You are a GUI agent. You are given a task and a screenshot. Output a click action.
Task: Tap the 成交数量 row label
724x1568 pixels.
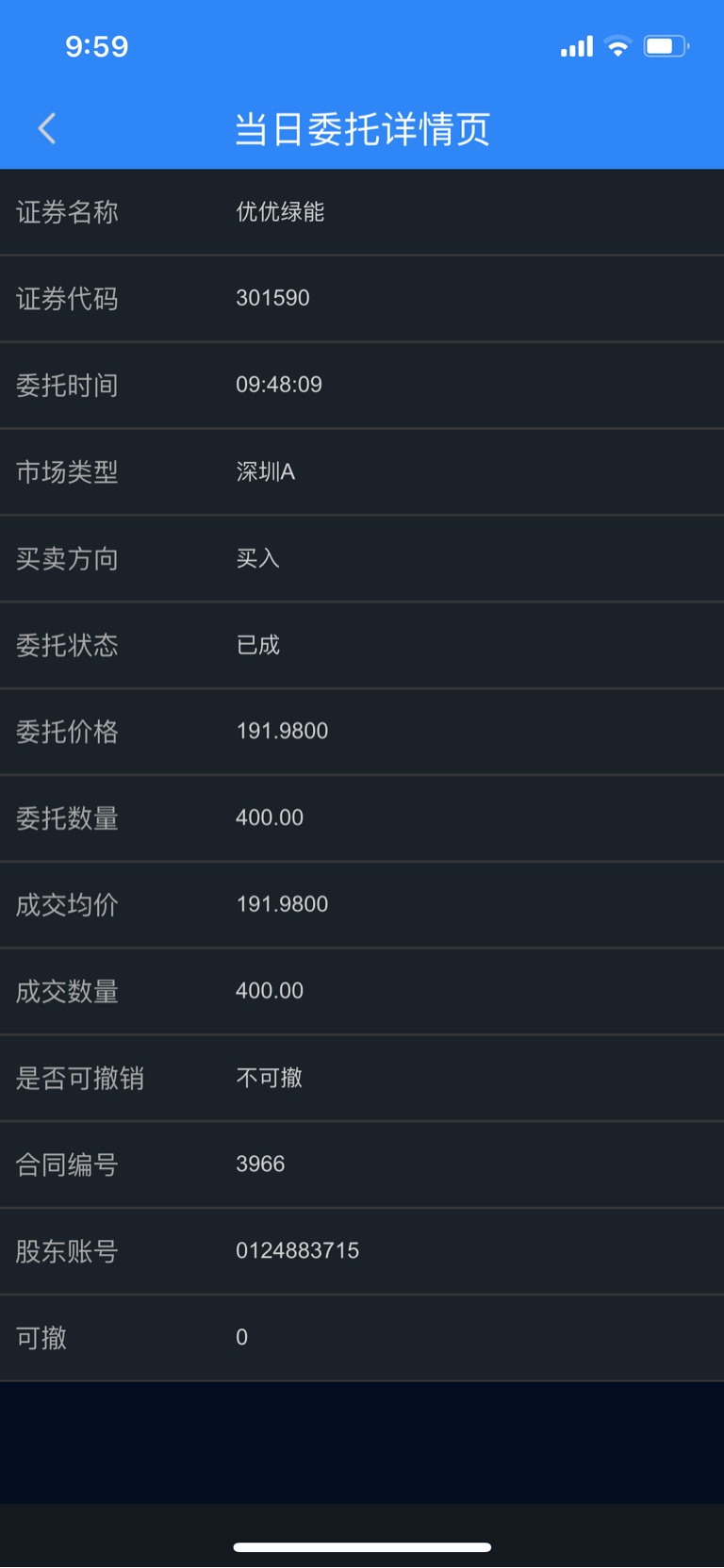pos(67,992)
